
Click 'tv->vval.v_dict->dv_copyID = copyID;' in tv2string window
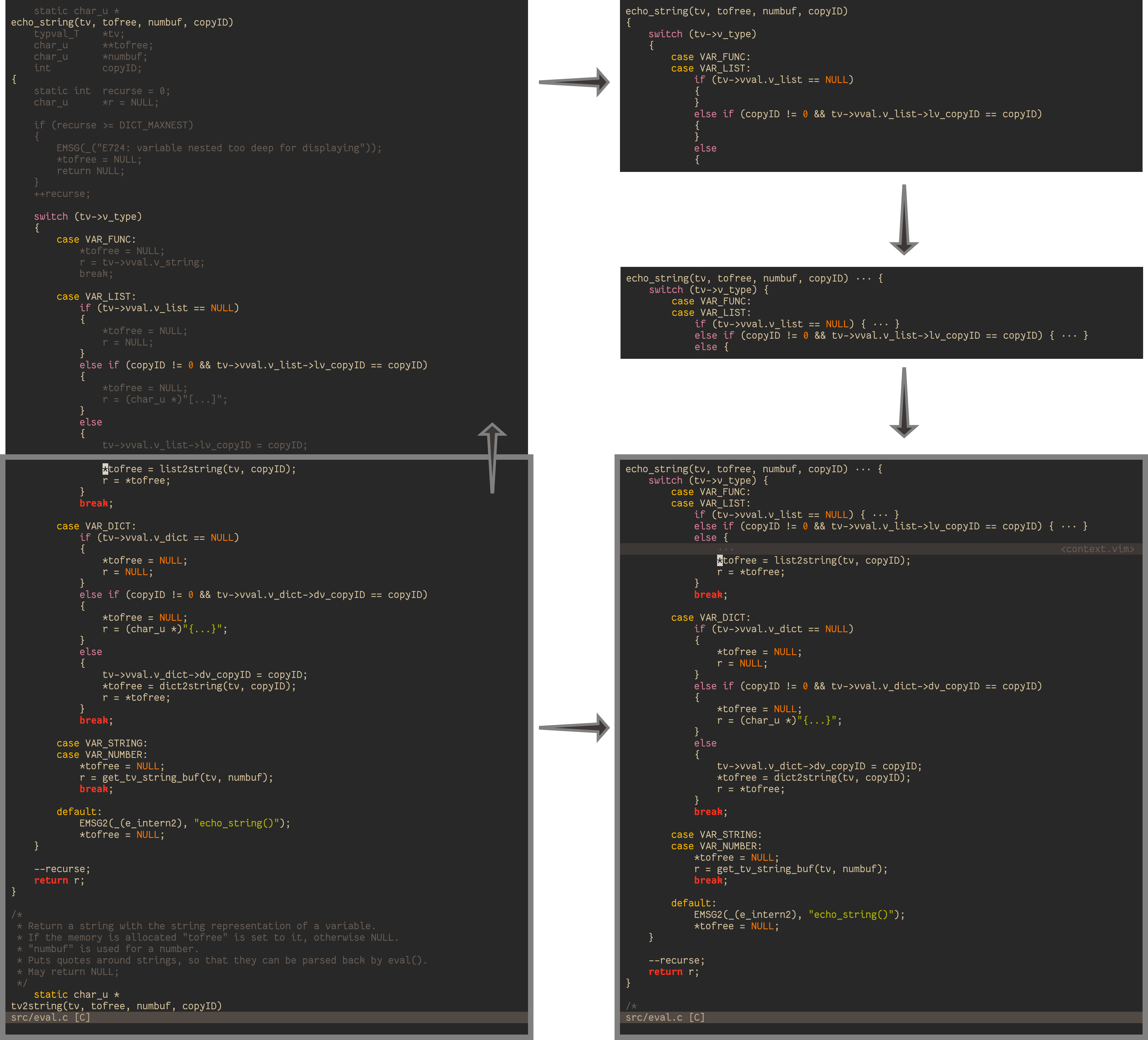coord(205,674)
